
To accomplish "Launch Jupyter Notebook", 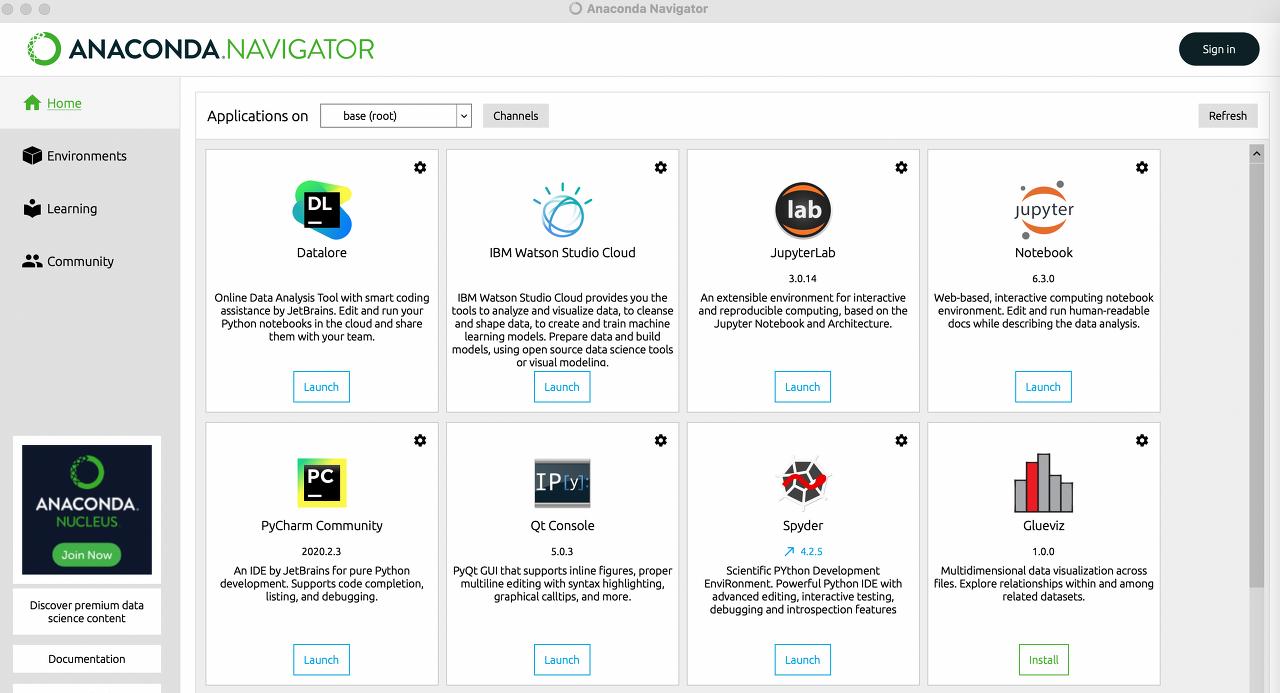I will 1043,387.
